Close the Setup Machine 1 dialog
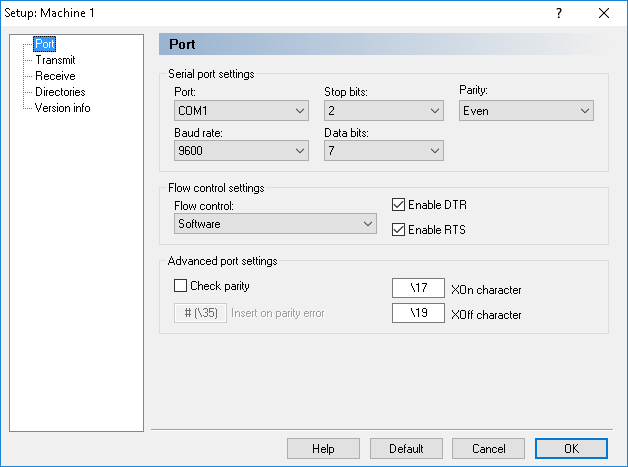628x467 pixels. pos(604,13)
